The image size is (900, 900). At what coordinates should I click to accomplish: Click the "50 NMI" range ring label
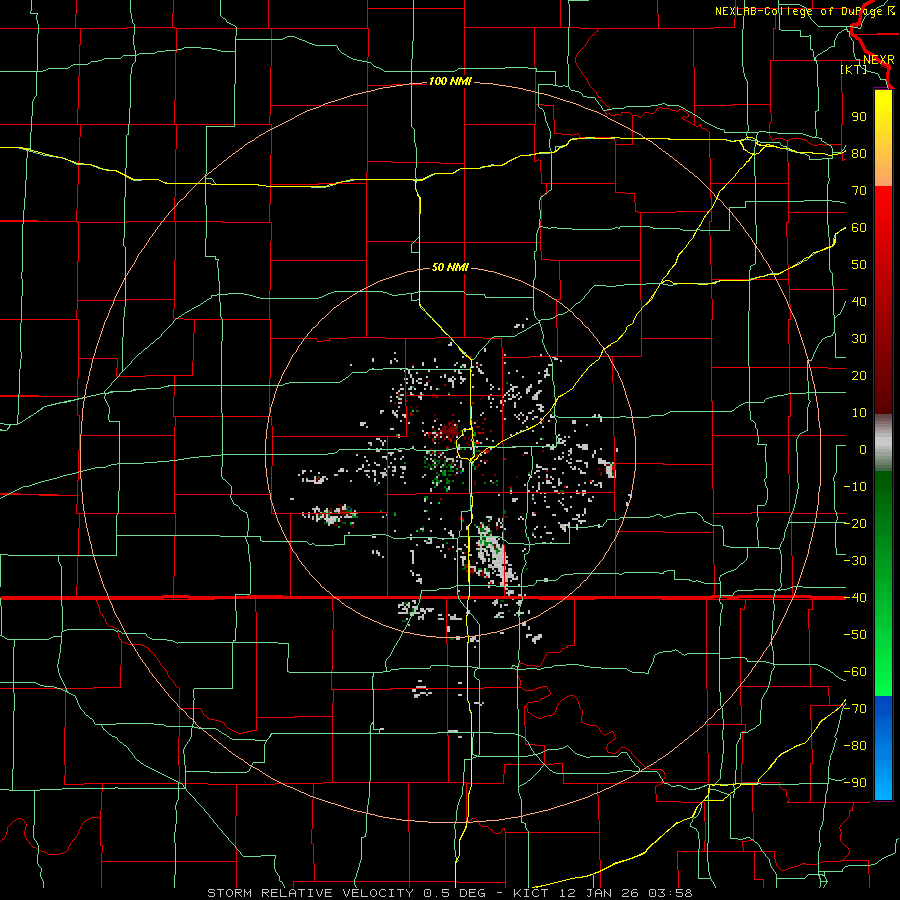[450, 267]
